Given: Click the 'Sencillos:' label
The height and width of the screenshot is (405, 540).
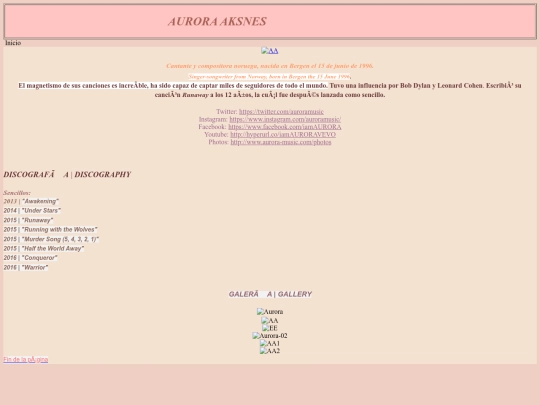Looking at the screenshot, I should pos(17,193).
